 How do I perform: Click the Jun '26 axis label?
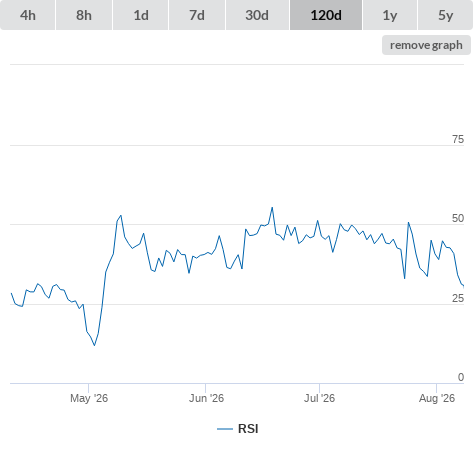pyautogui.click(x=206, y=398)
